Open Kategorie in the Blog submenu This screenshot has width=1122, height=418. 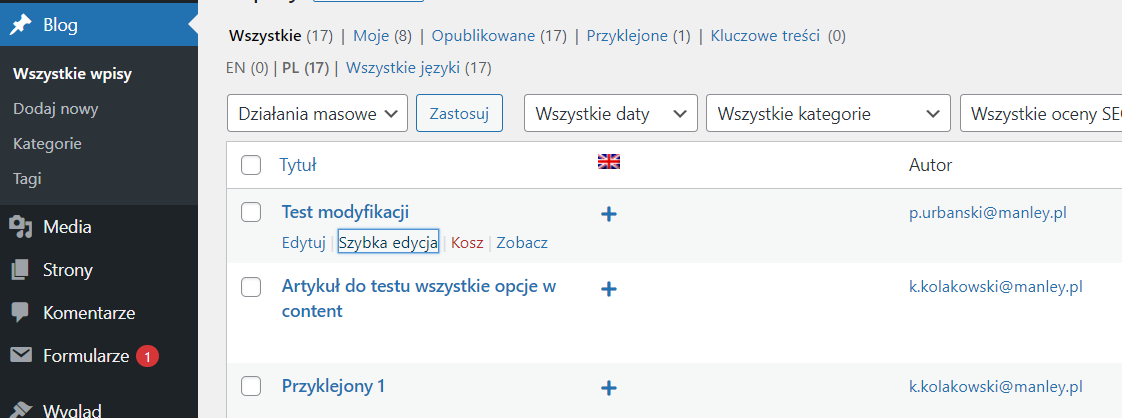(x=47, y=144)
